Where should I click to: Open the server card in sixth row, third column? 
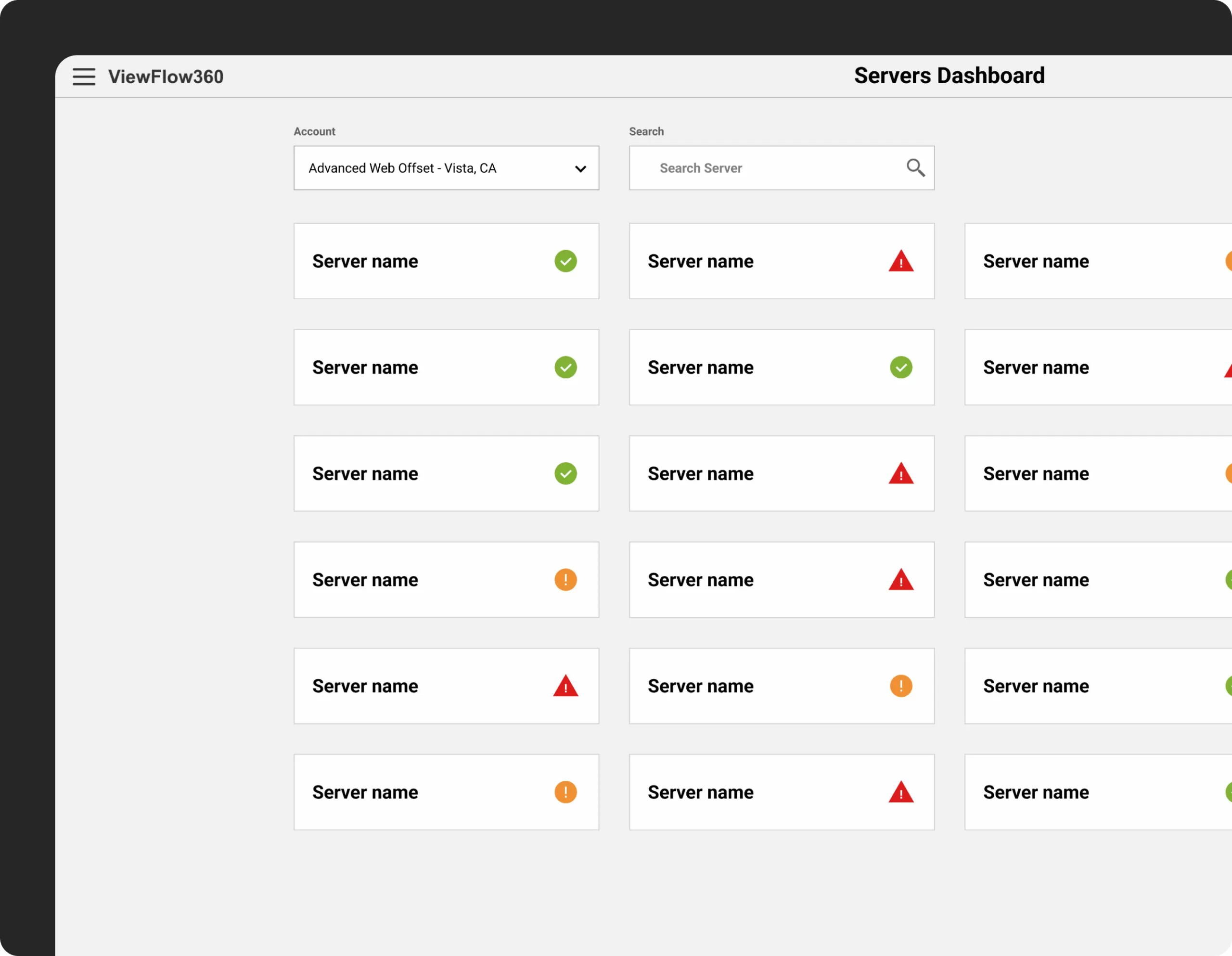tap(1098, 792)
